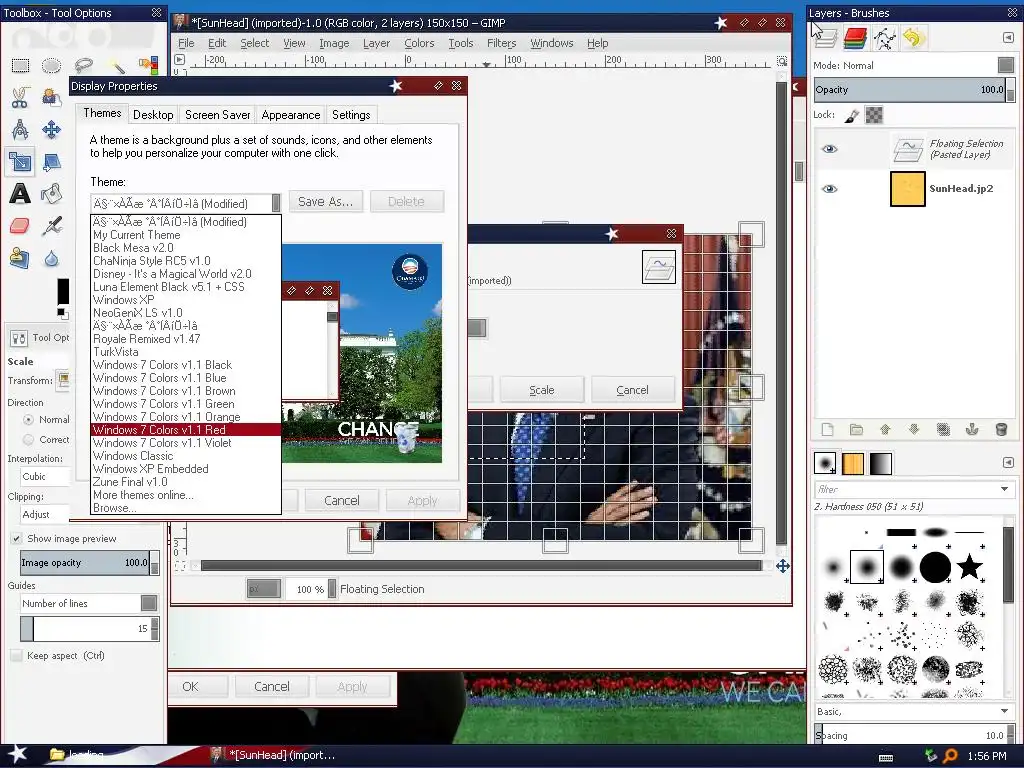Open the Start button on taskbar
This screenshot has width=1024, height=768.
click(x=17, y=755)
